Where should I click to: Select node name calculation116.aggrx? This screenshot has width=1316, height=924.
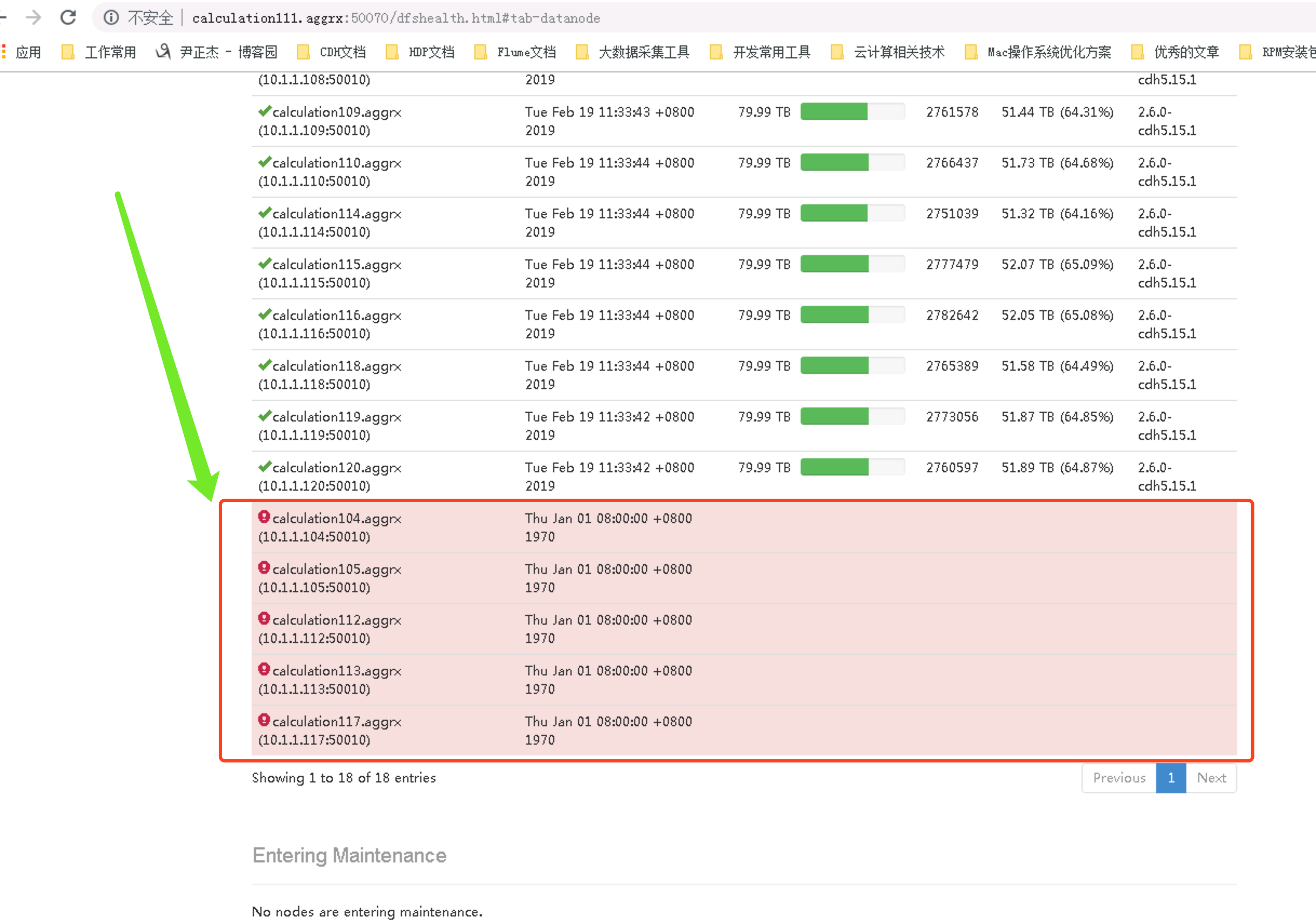click(x=337, y=315)
